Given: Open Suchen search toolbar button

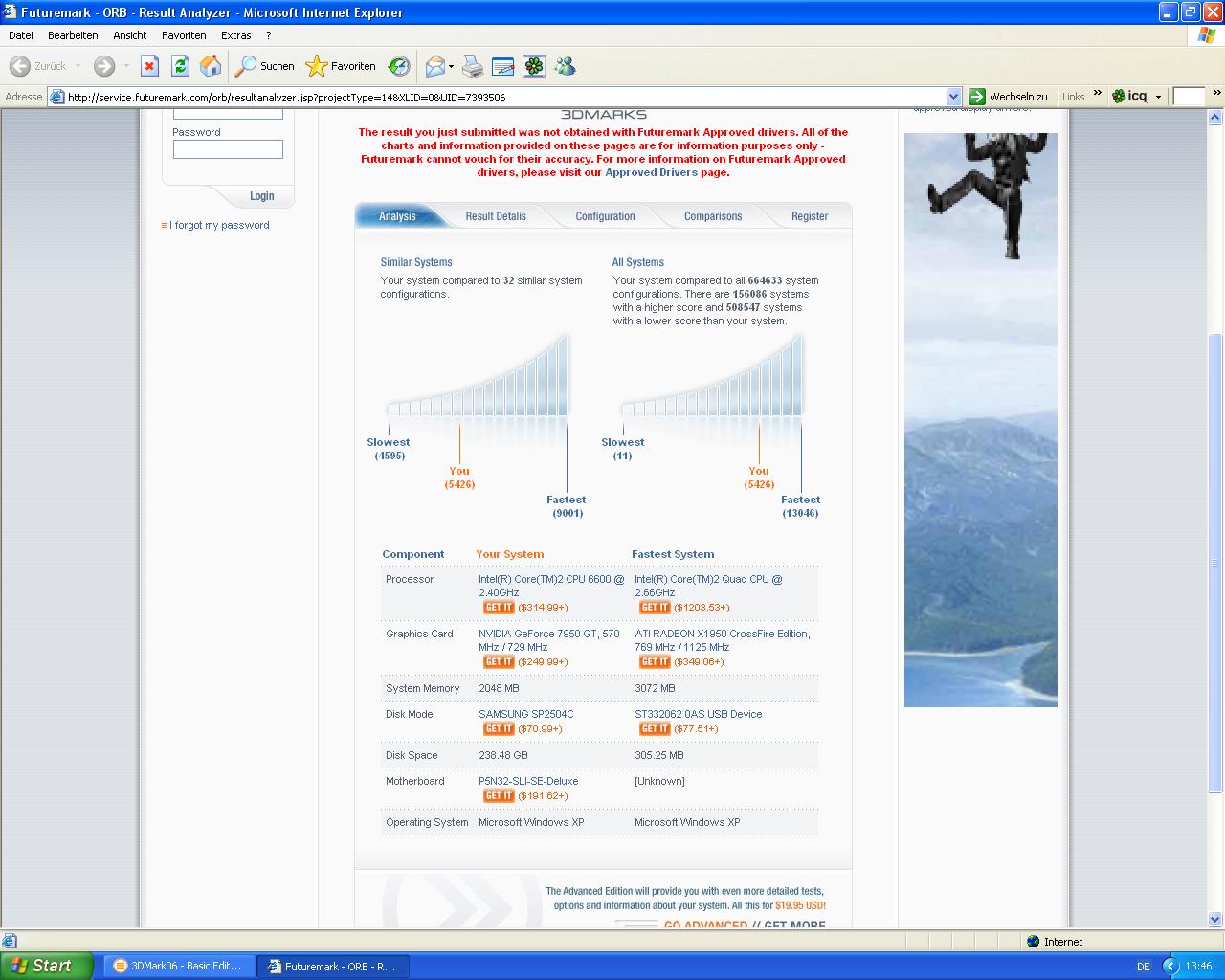Looking at the screenshot, I should [x=265, y=66].
